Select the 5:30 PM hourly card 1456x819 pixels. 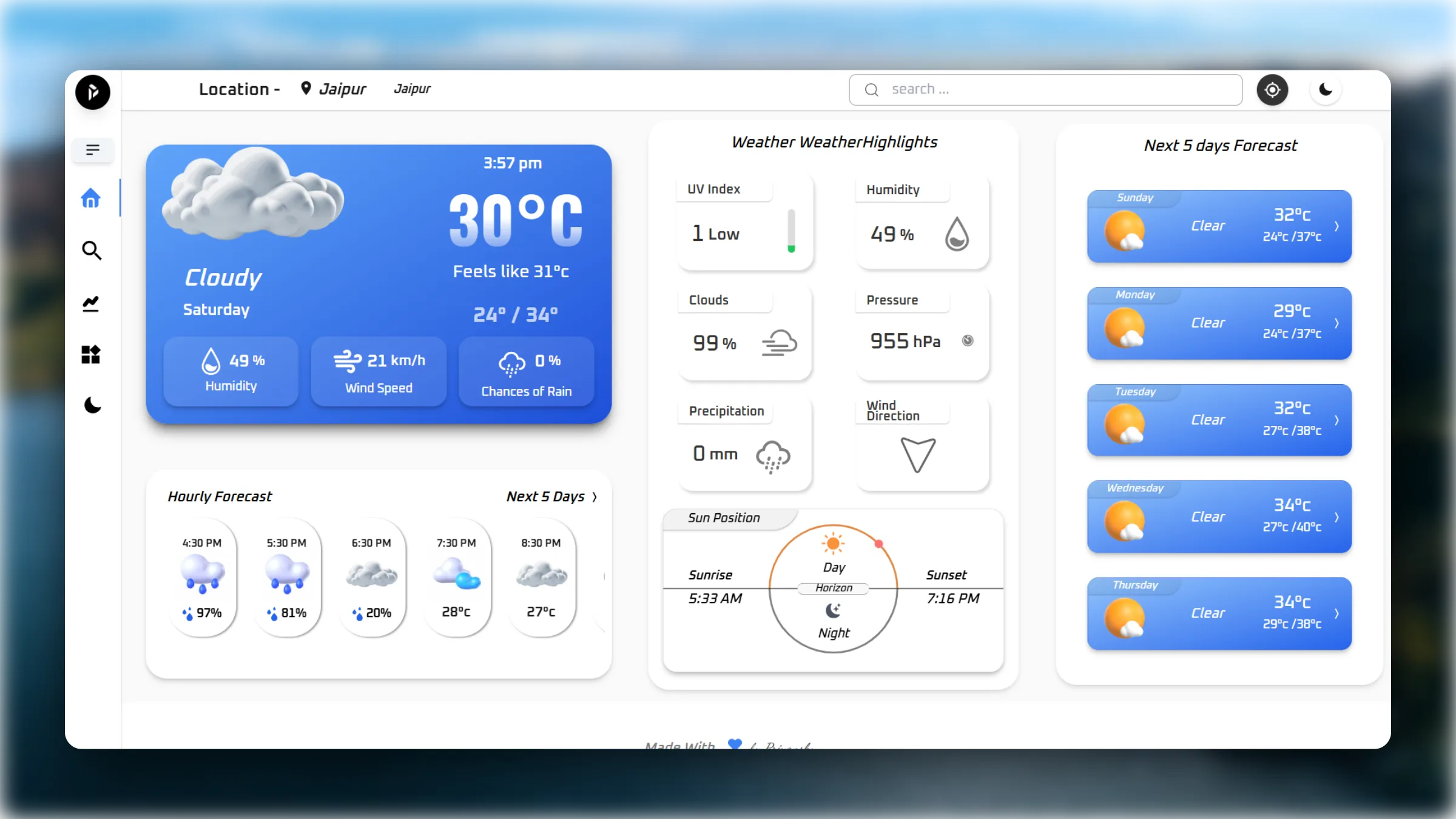[287, 576]
